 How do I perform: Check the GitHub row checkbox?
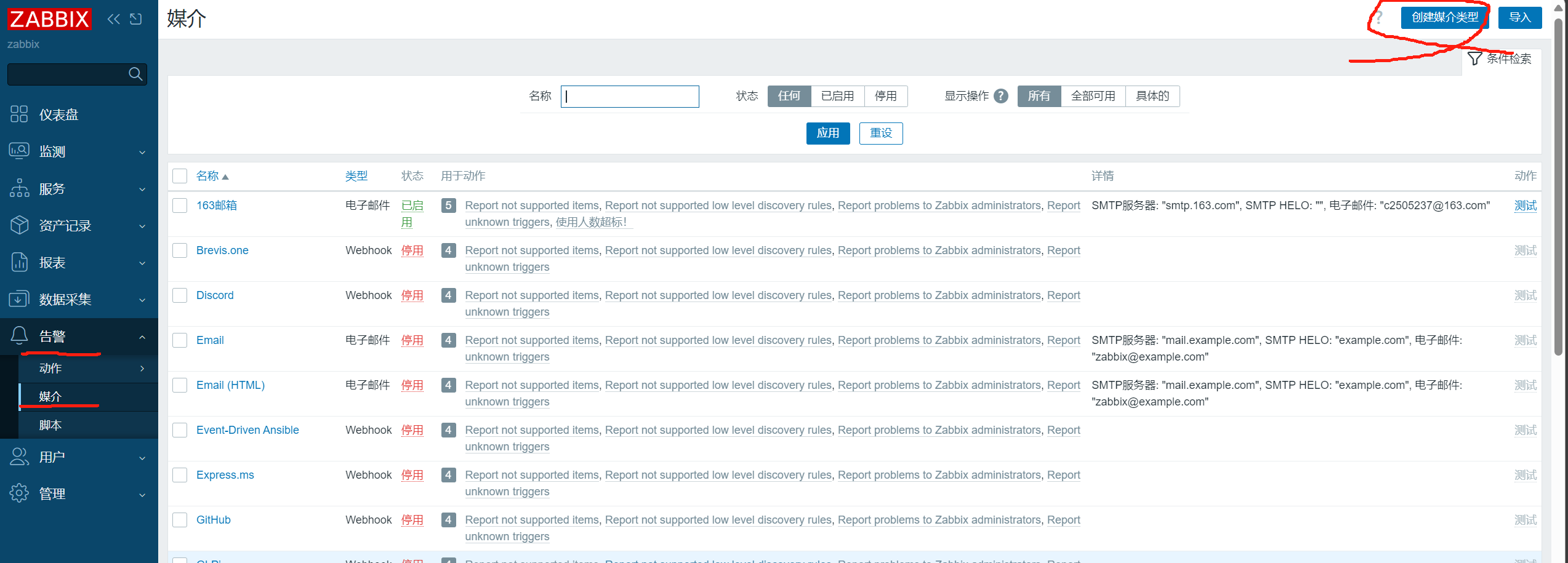point(180,520)
